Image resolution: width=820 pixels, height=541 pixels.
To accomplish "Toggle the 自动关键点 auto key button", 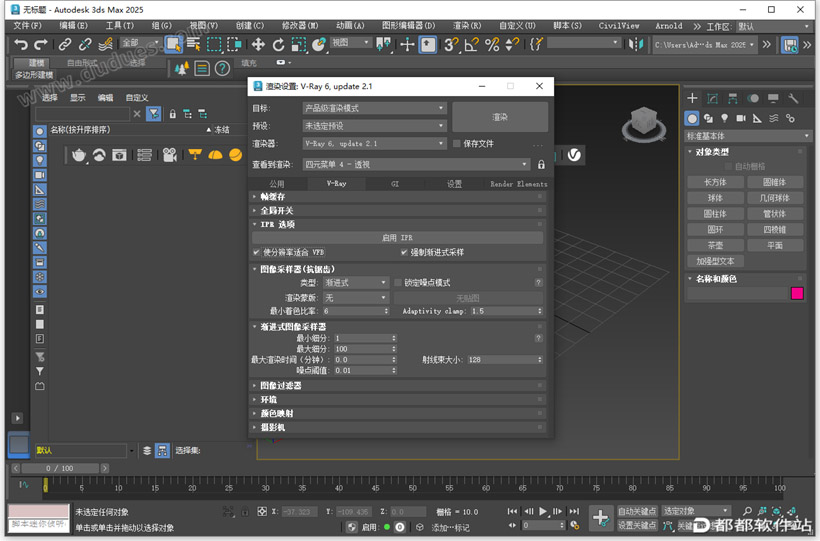I will [636, 511].
